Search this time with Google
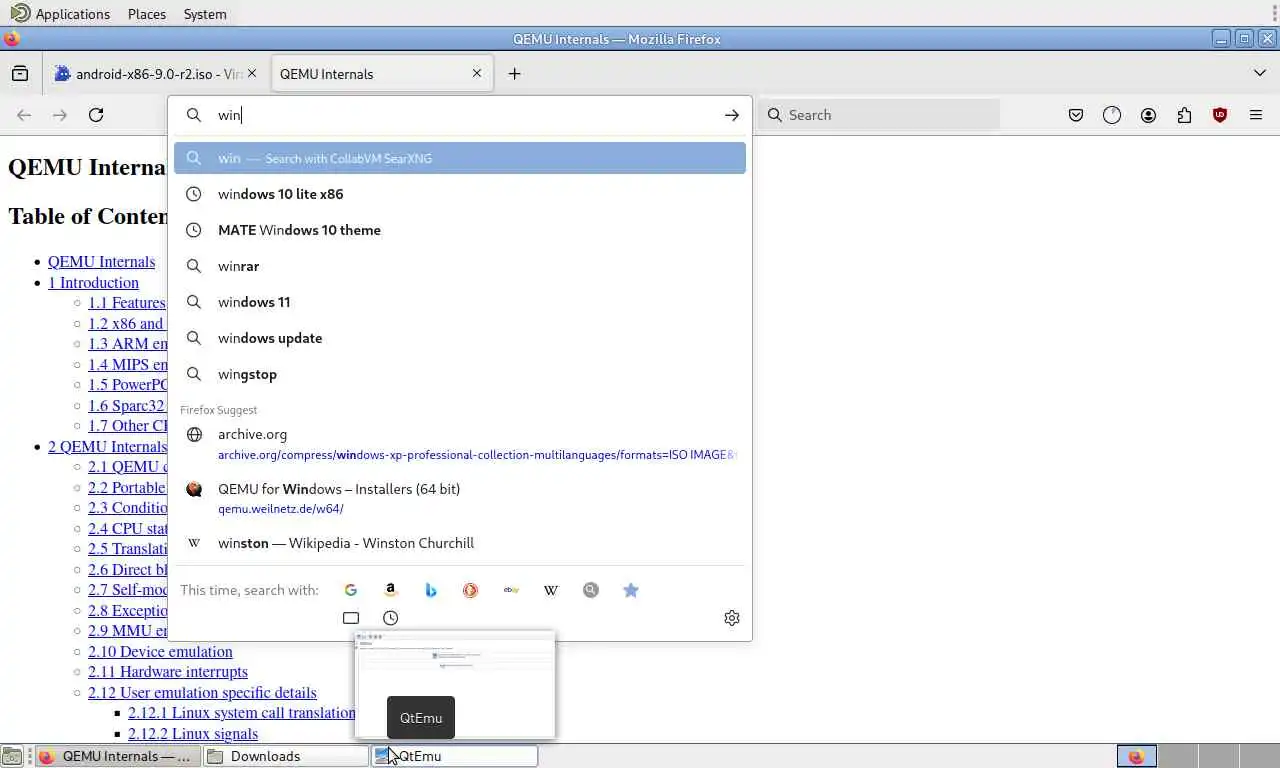The width and height of the screenshot is (1280, 768). point(351,590)
